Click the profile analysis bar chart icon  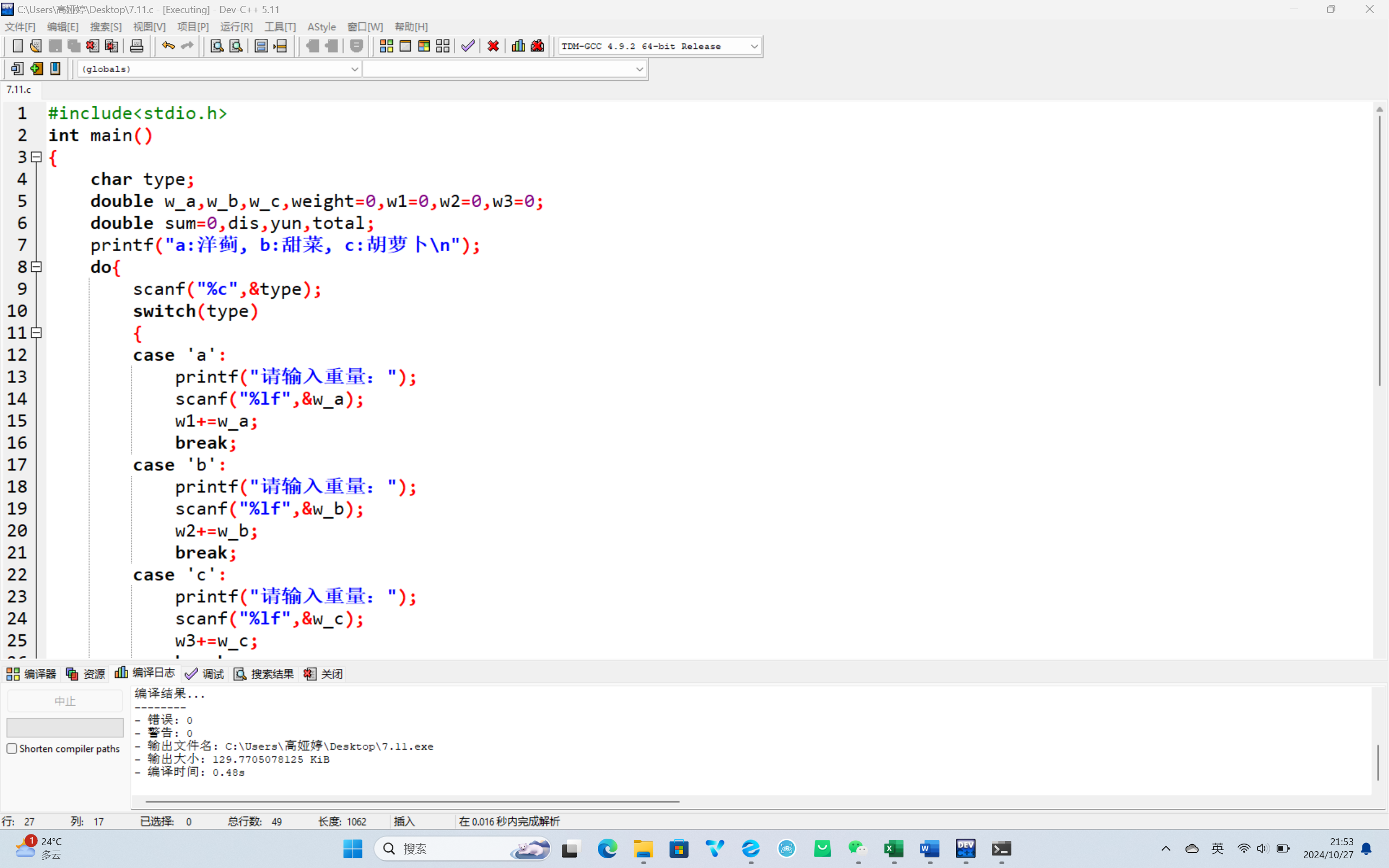point(518,46)
